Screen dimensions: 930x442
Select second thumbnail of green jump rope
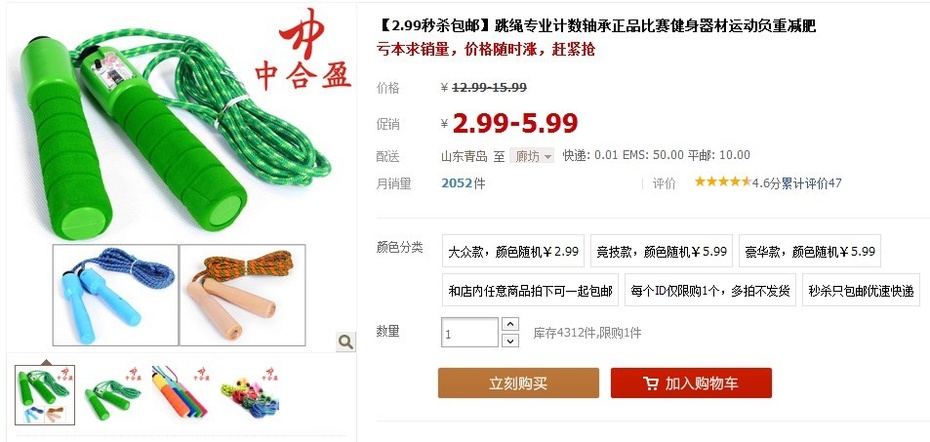pos(113,392)
